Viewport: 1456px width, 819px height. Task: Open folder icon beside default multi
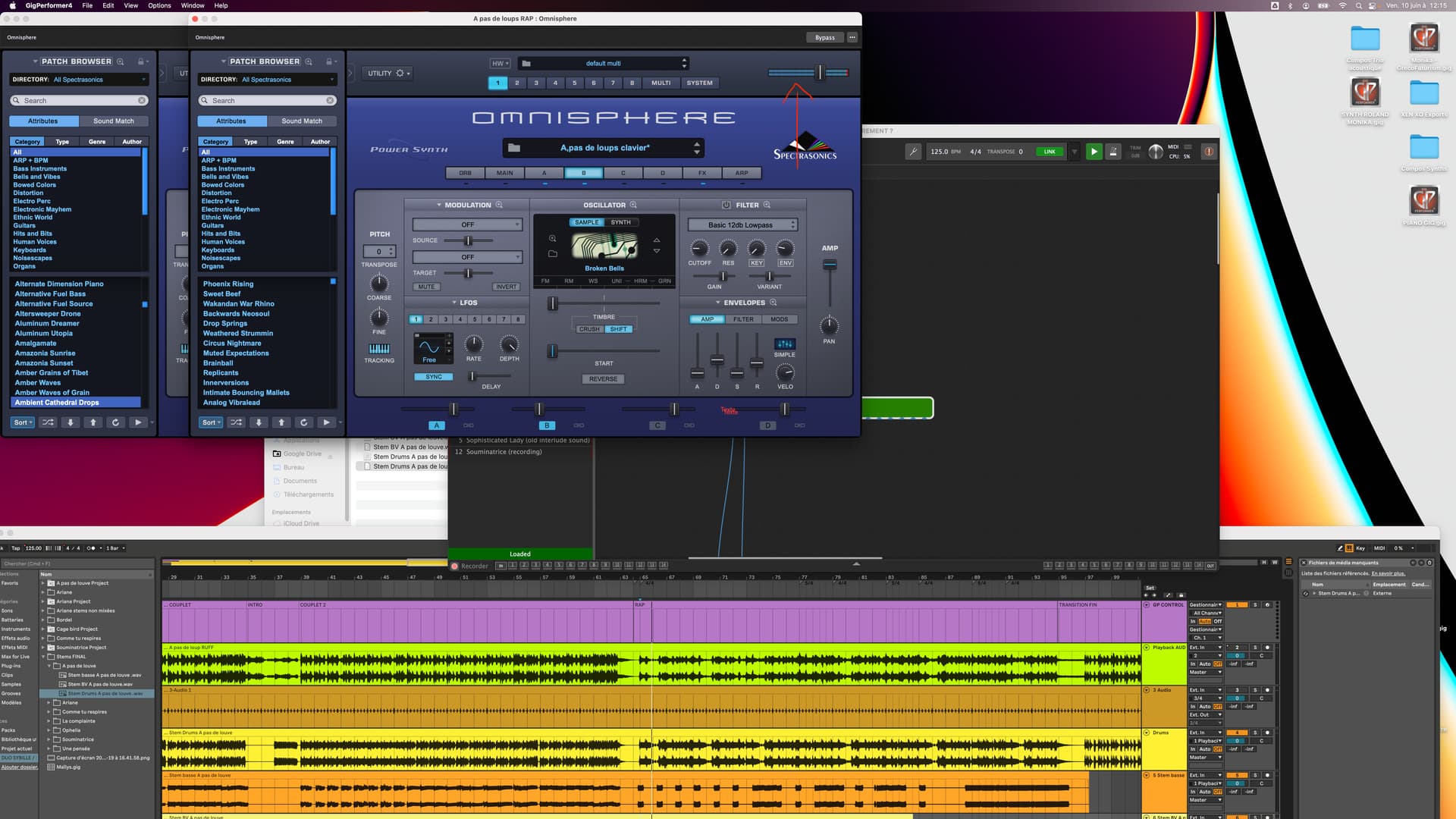pos(526,64)
